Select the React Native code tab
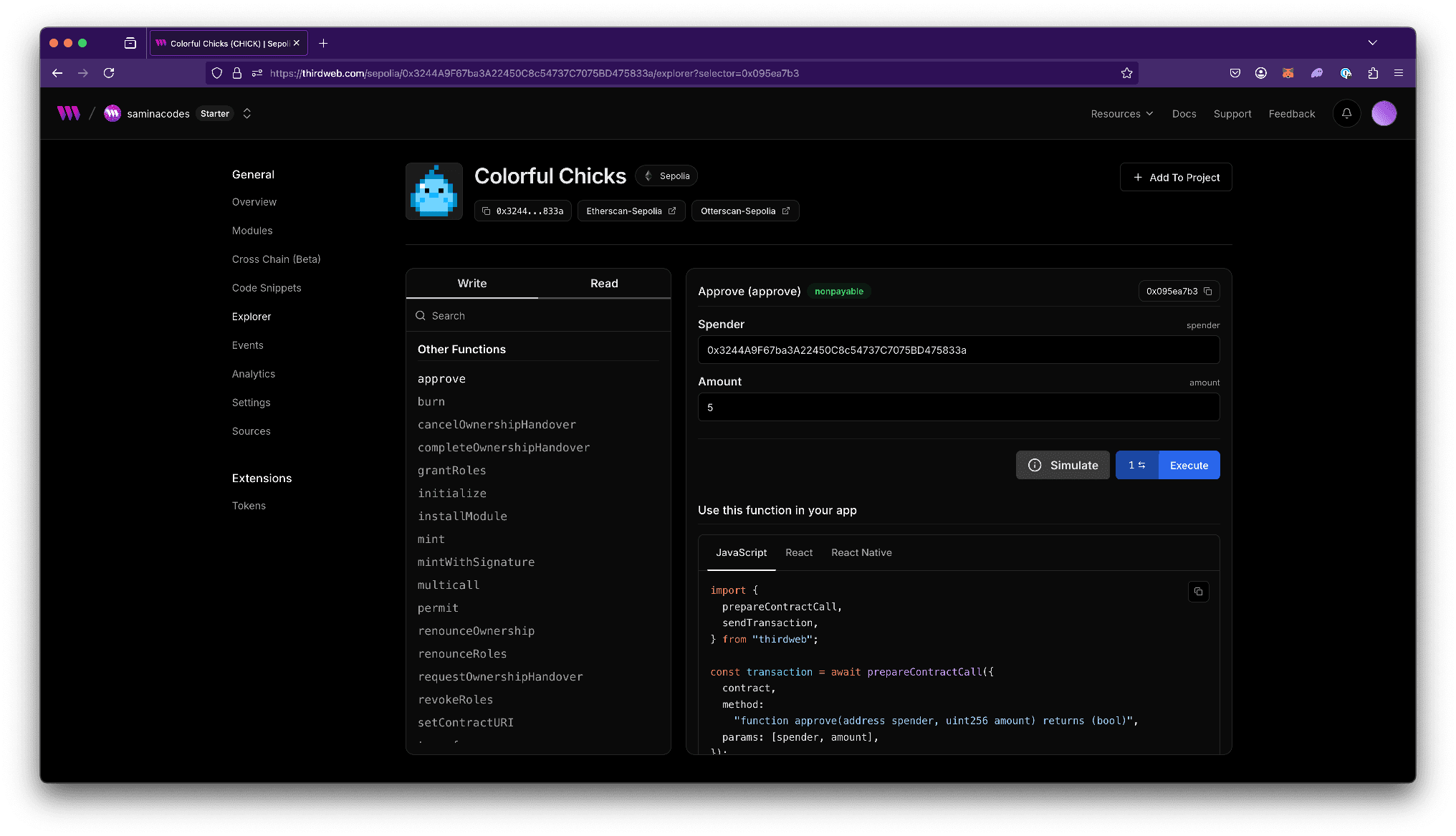 [x=861, y=553]
